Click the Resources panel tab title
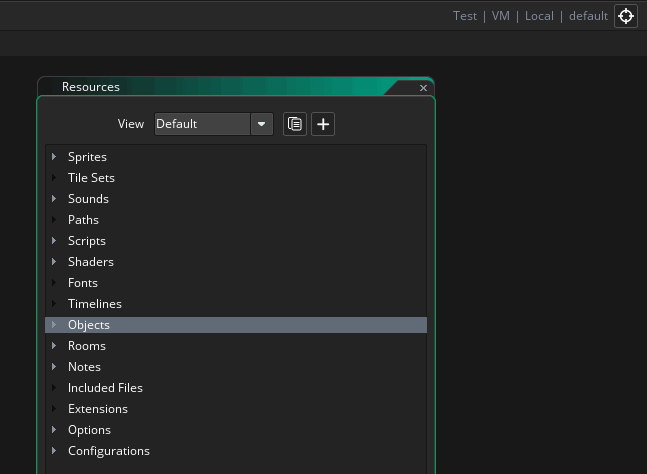The image size is (647, 474). coord(90,87)
